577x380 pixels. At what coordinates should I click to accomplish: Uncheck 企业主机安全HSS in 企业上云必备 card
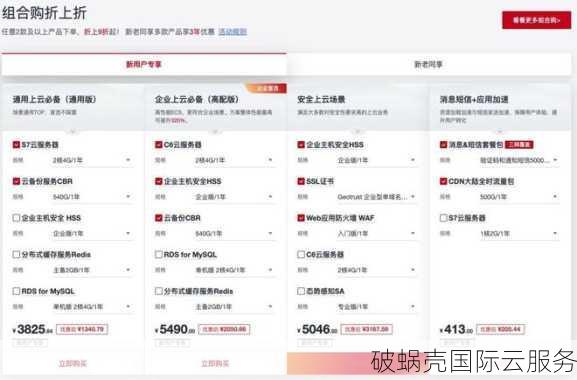point(159,181)
